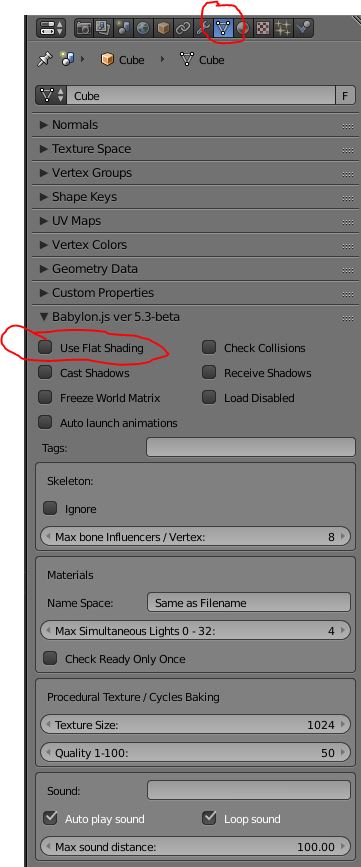Open the Render properties camera tab
This screenshot has height=867, width=361.
83,28
